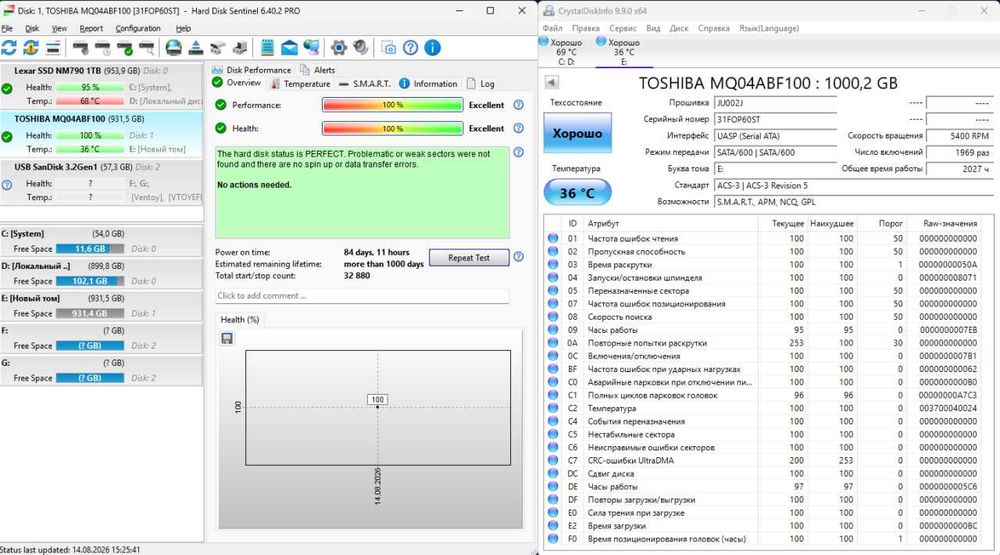Image resolution: width=1000 pixels, height=555 pixels.
Task: Click the 'Click to add comment' field
Action: 362,296
